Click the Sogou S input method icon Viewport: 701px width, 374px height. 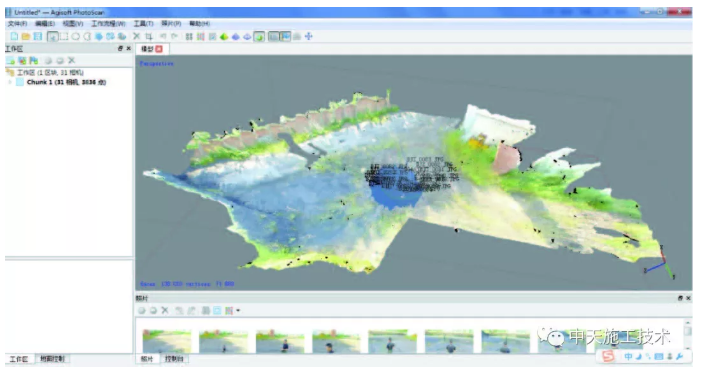click(608, 356)
